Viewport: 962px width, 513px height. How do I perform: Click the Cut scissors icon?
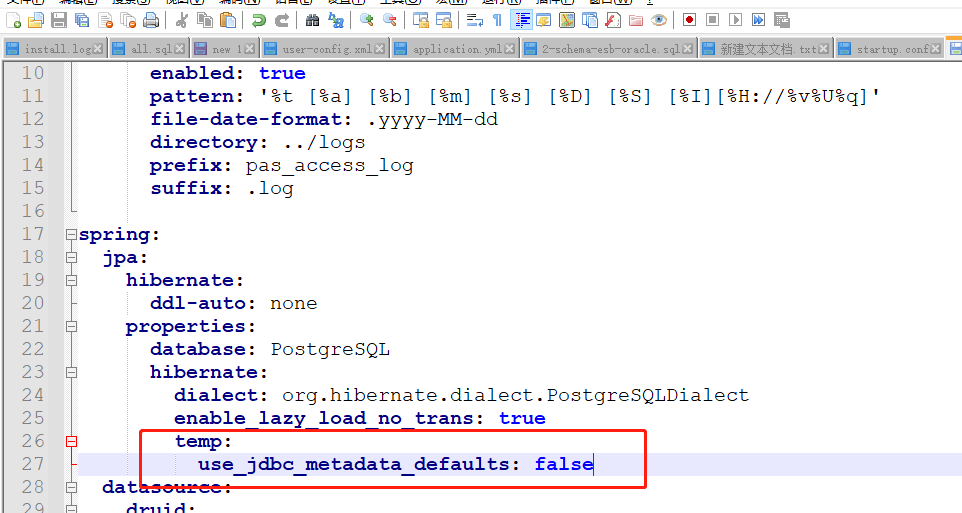point(181,19)
